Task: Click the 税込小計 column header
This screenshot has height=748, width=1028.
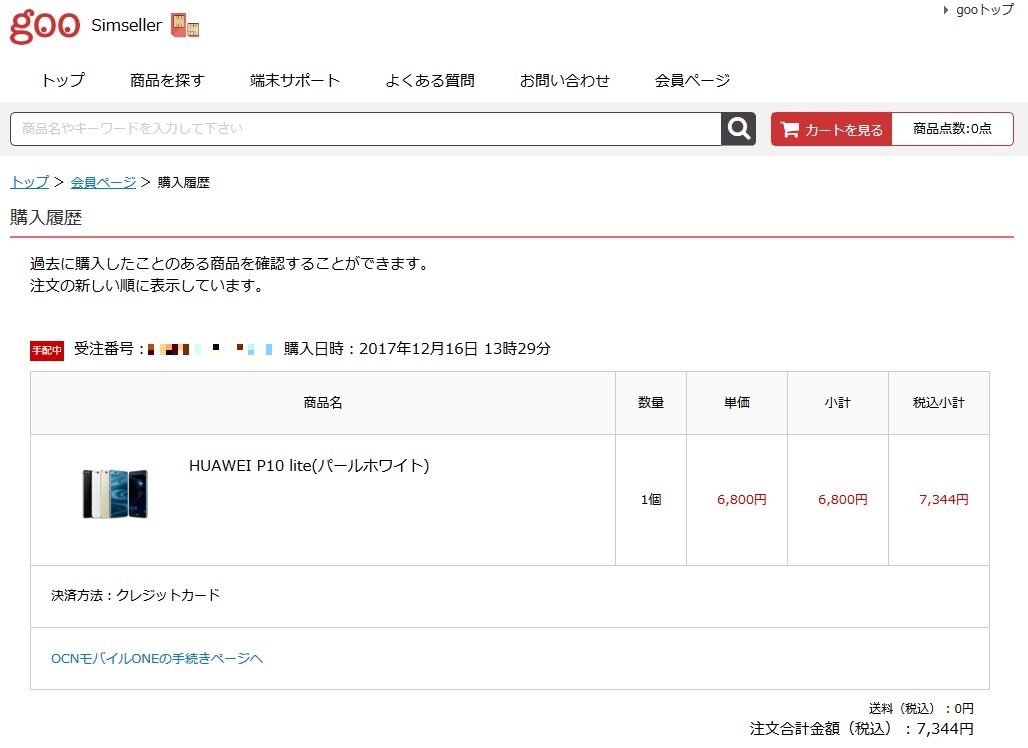Action: pyautogui.click(x=939, y=403)
